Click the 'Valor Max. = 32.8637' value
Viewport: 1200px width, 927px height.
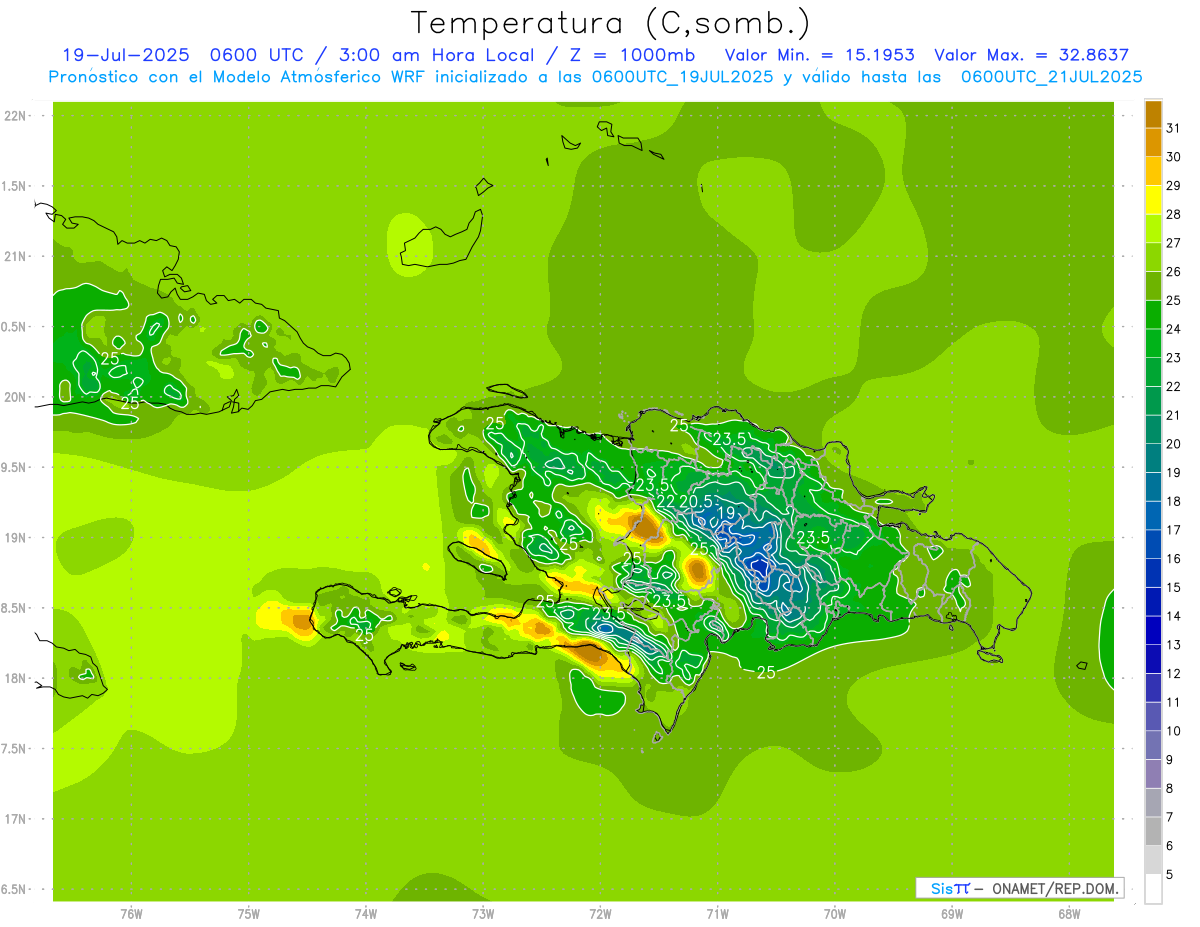tap(1032, 55)
